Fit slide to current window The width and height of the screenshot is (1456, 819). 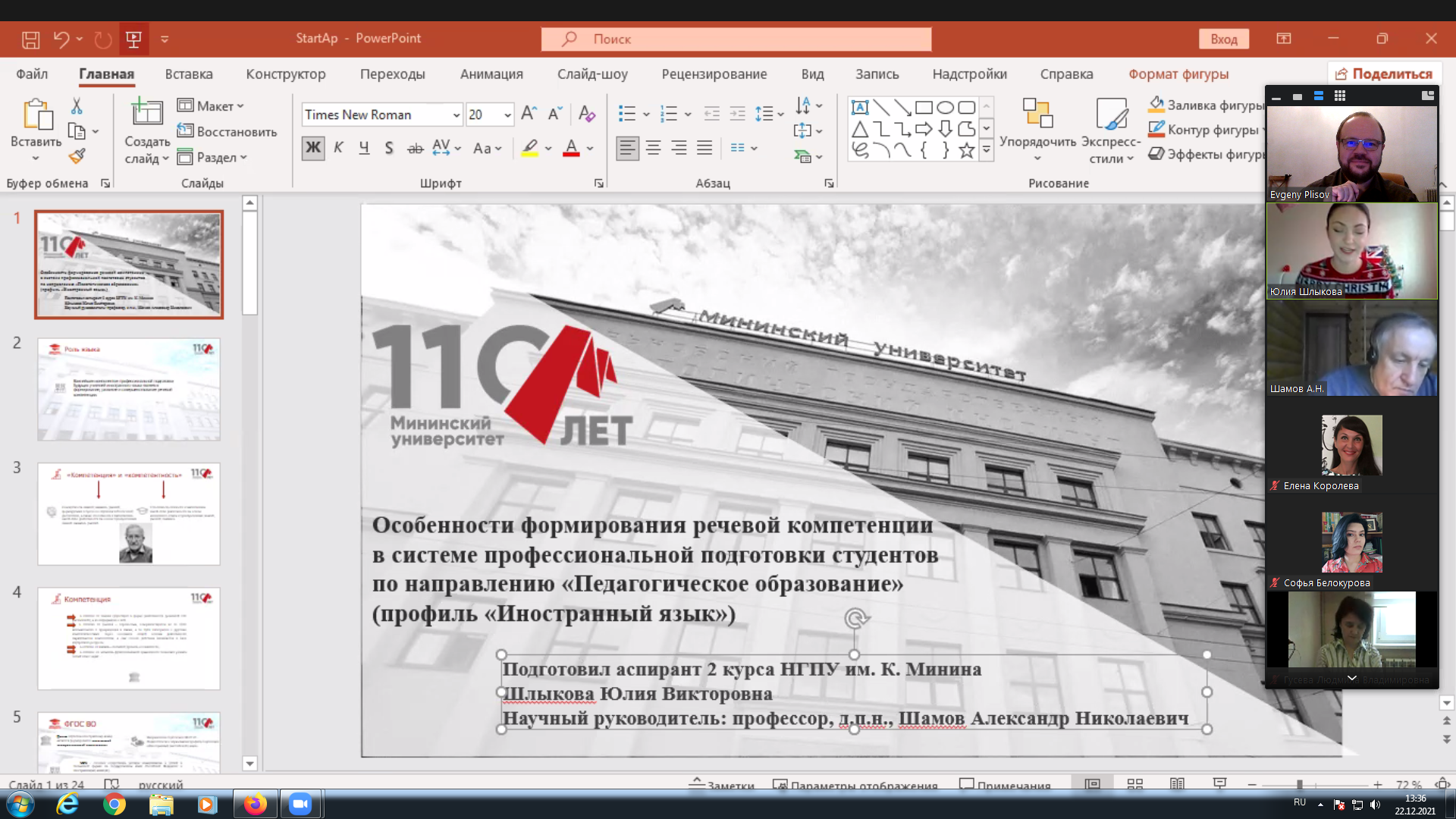[x=1442, y=784]
